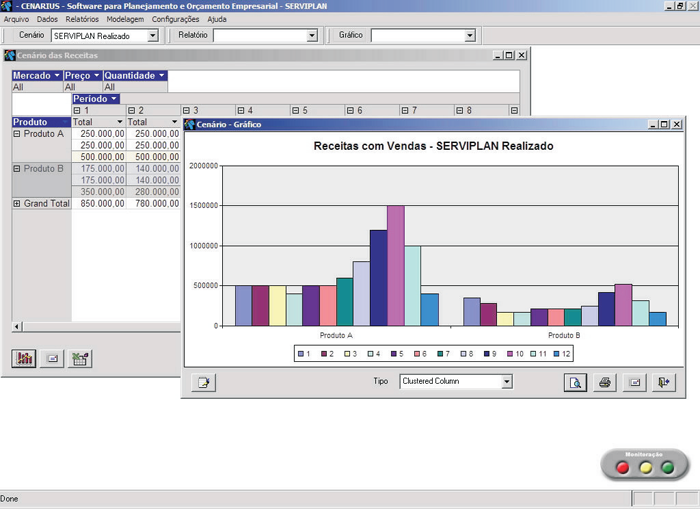This screenshot has height=509, width=700.
Task: Open the Quantidade filter dropdown
Action: coord(162,75)
